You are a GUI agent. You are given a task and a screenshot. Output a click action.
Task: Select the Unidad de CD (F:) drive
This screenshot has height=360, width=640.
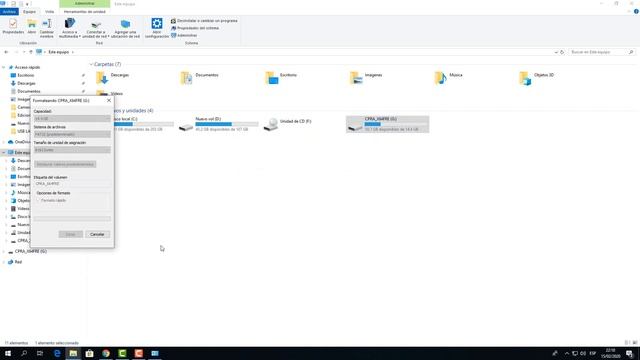click(x=287, y=124)
